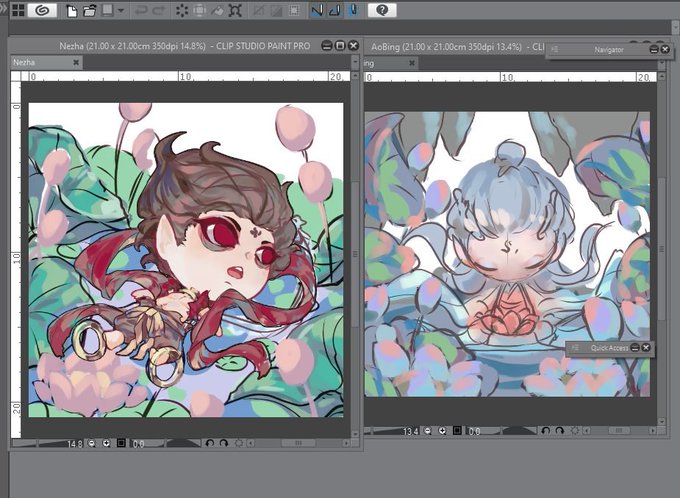Fit AoBing canvas to screen icon
The width and height of the screenshot is (680, 498).
coord(457,431)
